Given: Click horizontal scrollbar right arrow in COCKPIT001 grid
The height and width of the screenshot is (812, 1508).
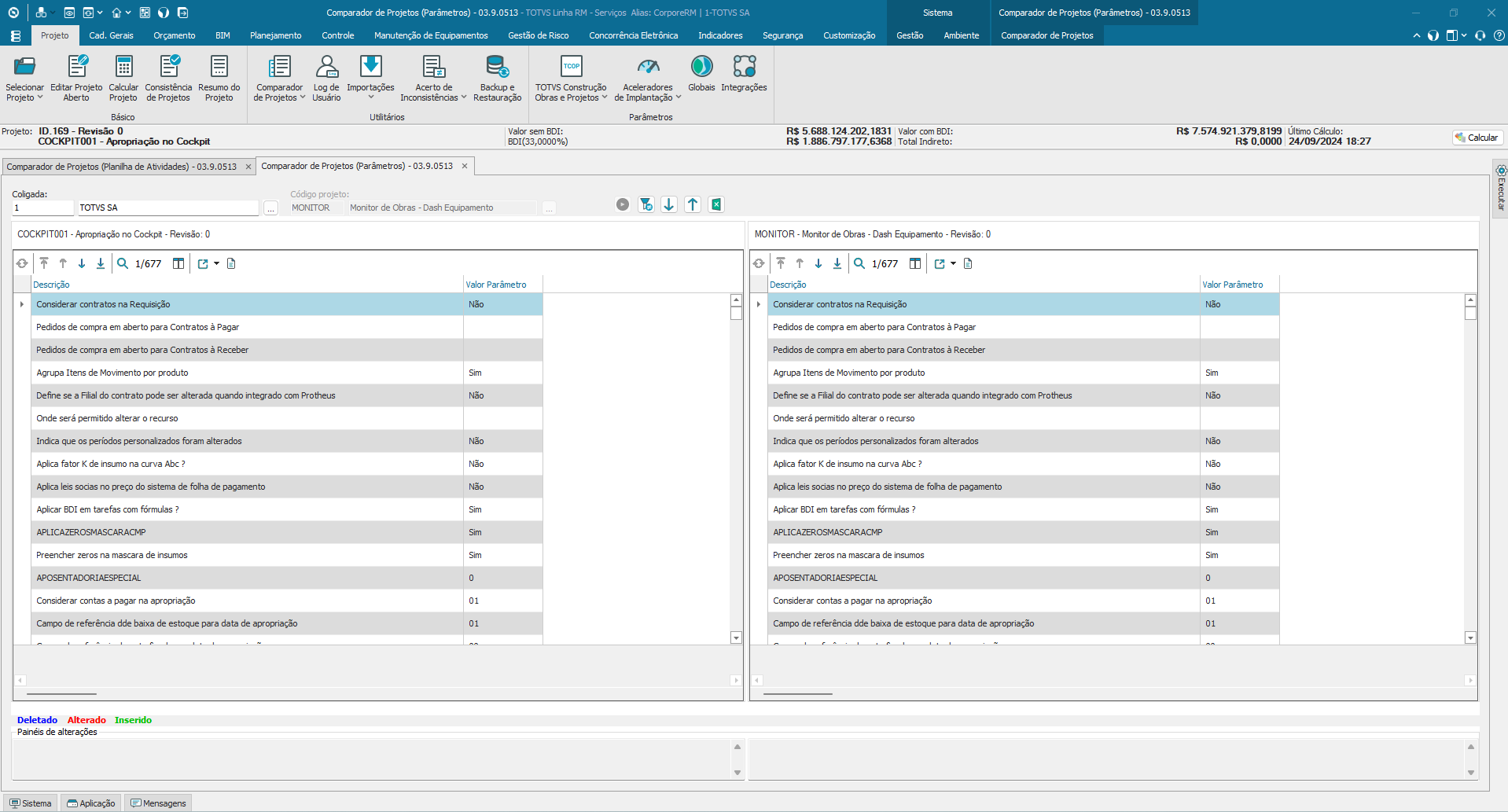Looking at the screenshot, I should (735, 680).
